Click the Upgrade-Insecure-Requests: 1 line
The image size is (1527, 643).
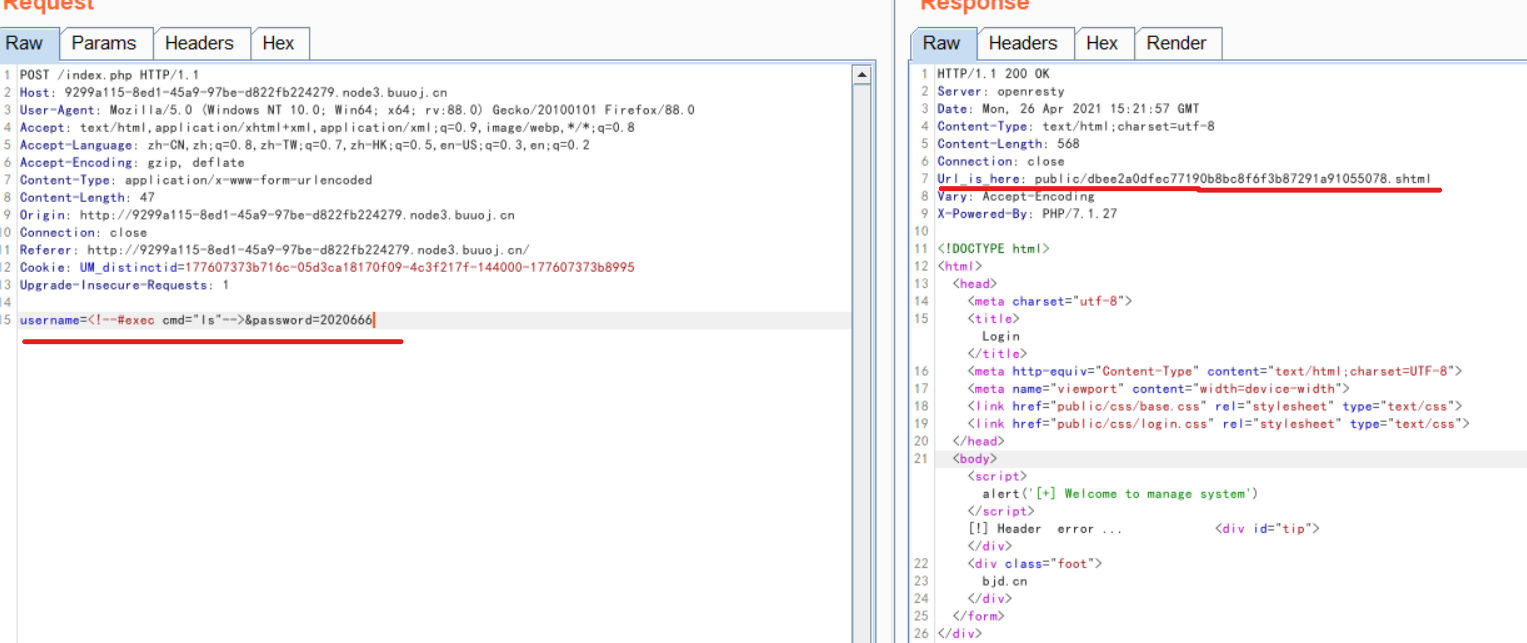pos(124,285)
